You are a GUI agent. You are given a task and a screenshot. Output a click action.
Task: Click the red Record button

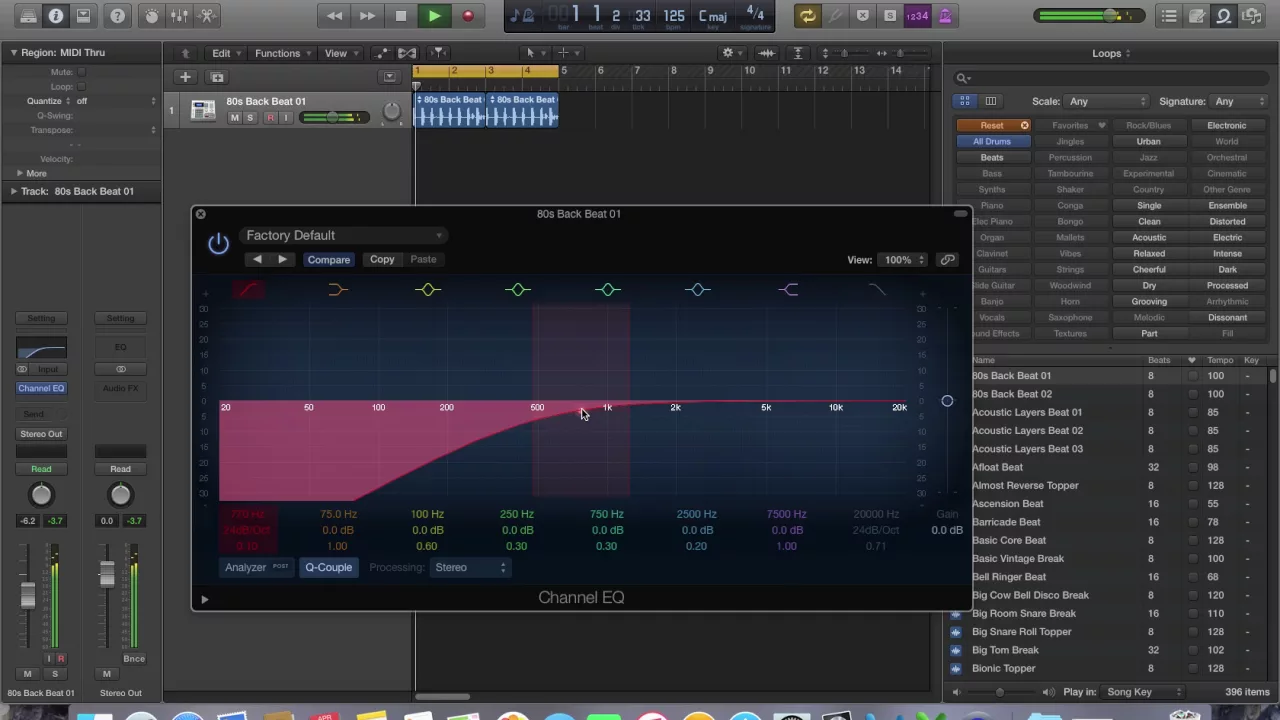click(467, 16)
